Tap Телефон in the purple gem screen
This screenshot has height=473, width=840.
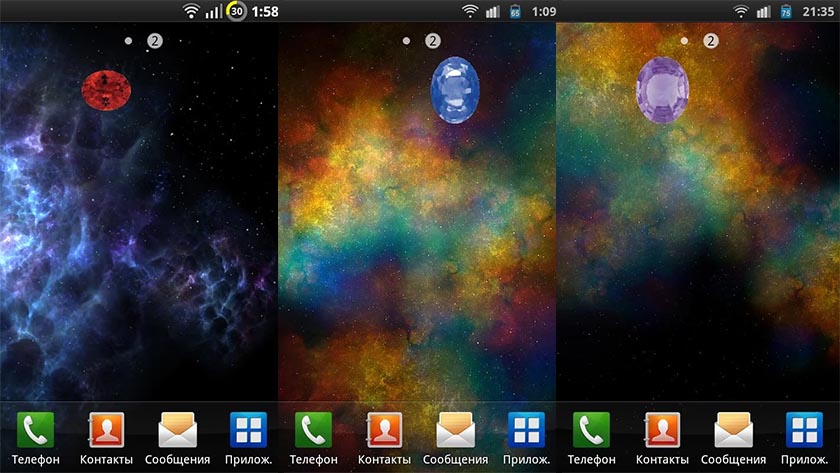591,430
